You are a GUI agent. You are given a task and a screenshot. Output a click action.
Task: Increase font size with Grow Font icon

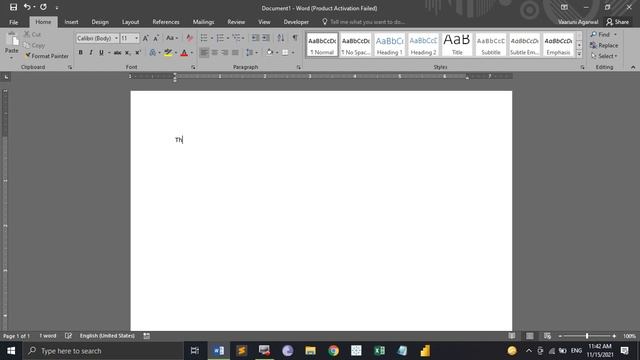point(145,38)
